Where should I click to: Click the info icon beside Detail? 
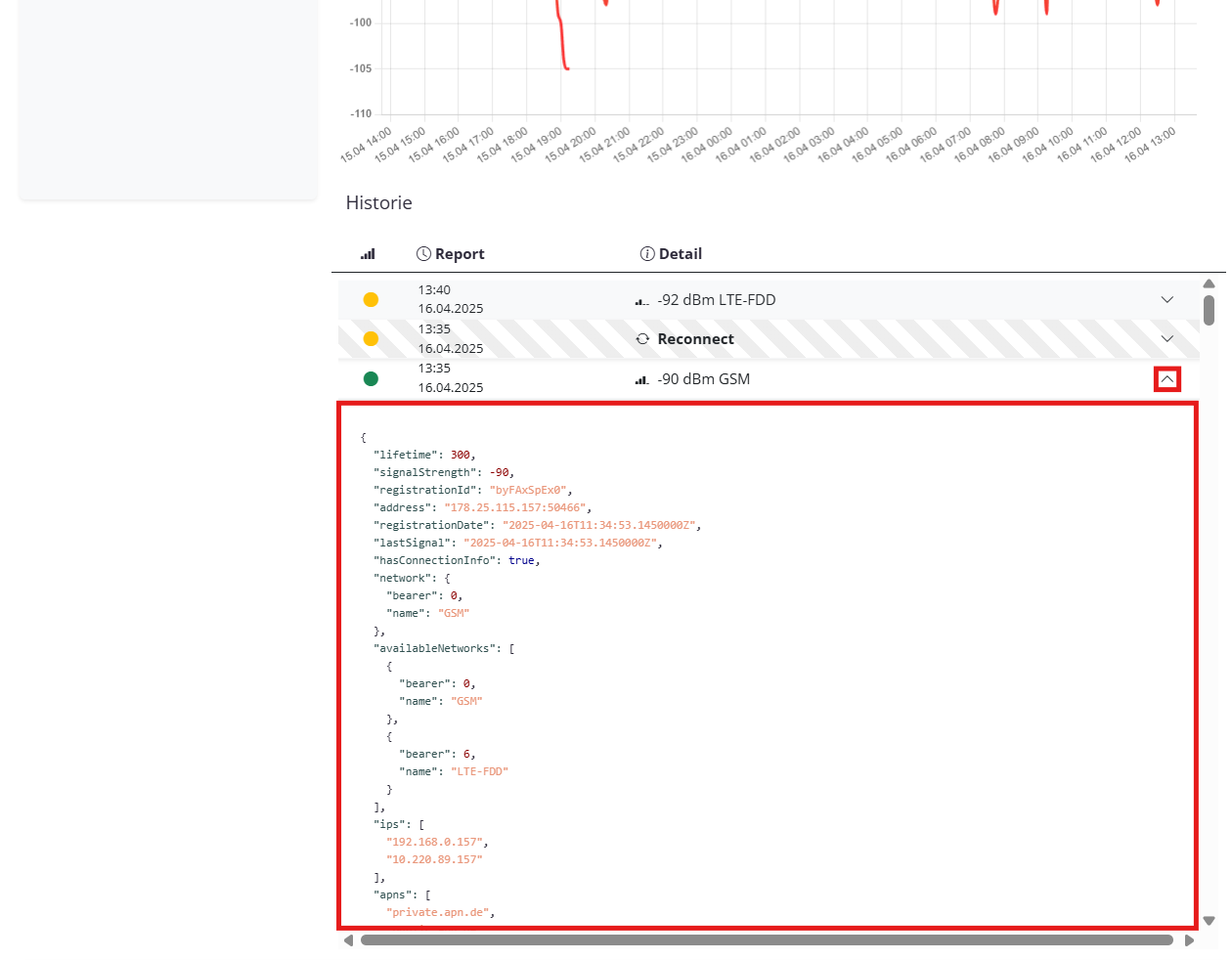tap(647, 254)
